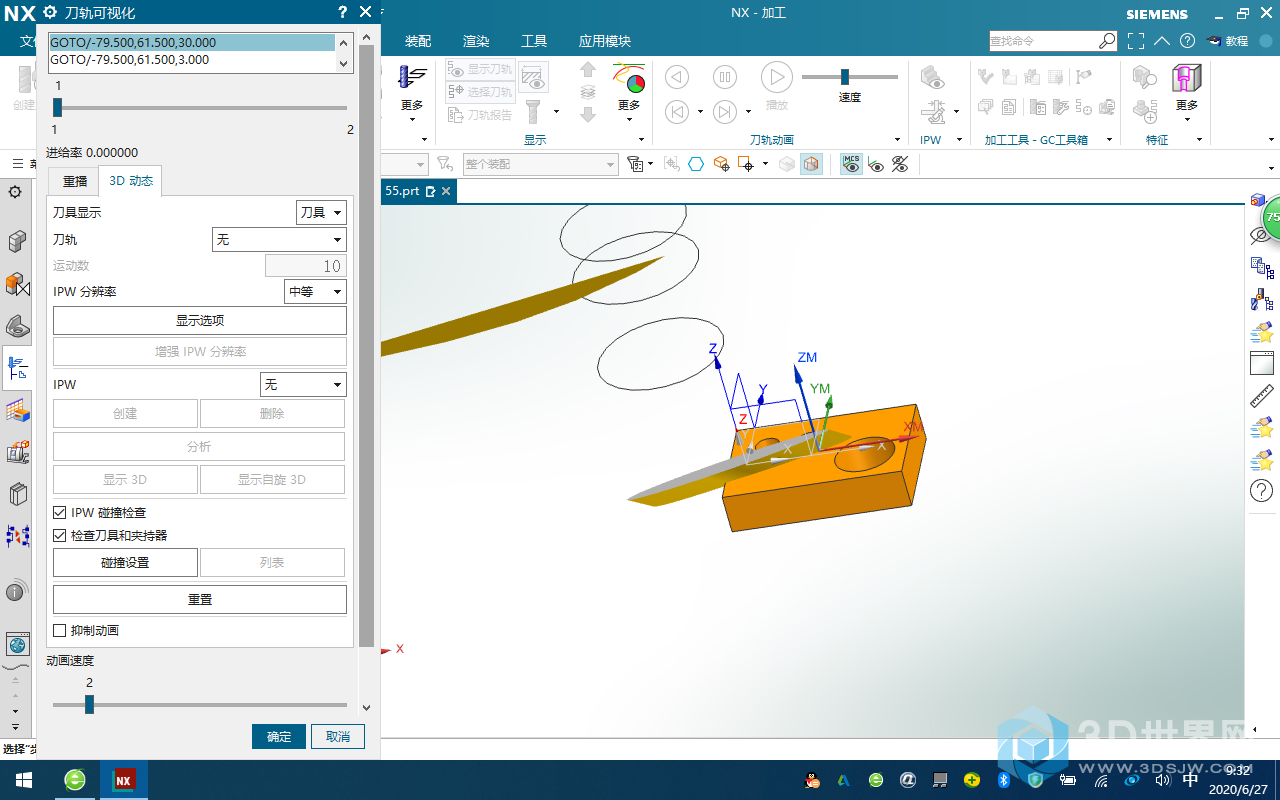Image resolution: width=1280 pixels, height=800 pixels.
Task: Click the 碰撞设置 button
Action: (125, 562)
